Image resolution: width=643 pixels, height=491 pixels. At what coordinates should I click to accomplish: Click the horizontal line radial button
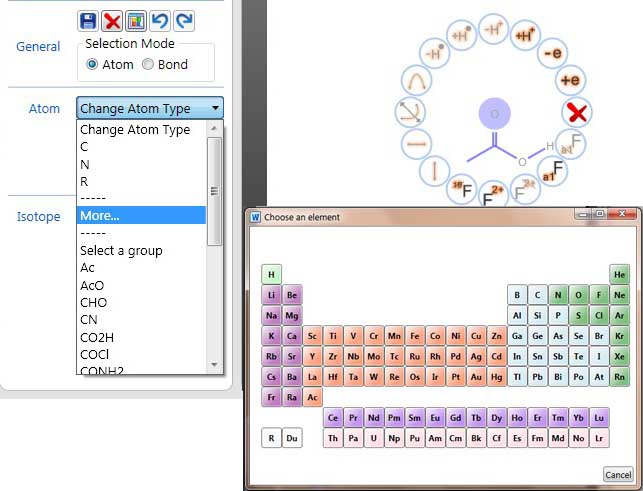416,144
